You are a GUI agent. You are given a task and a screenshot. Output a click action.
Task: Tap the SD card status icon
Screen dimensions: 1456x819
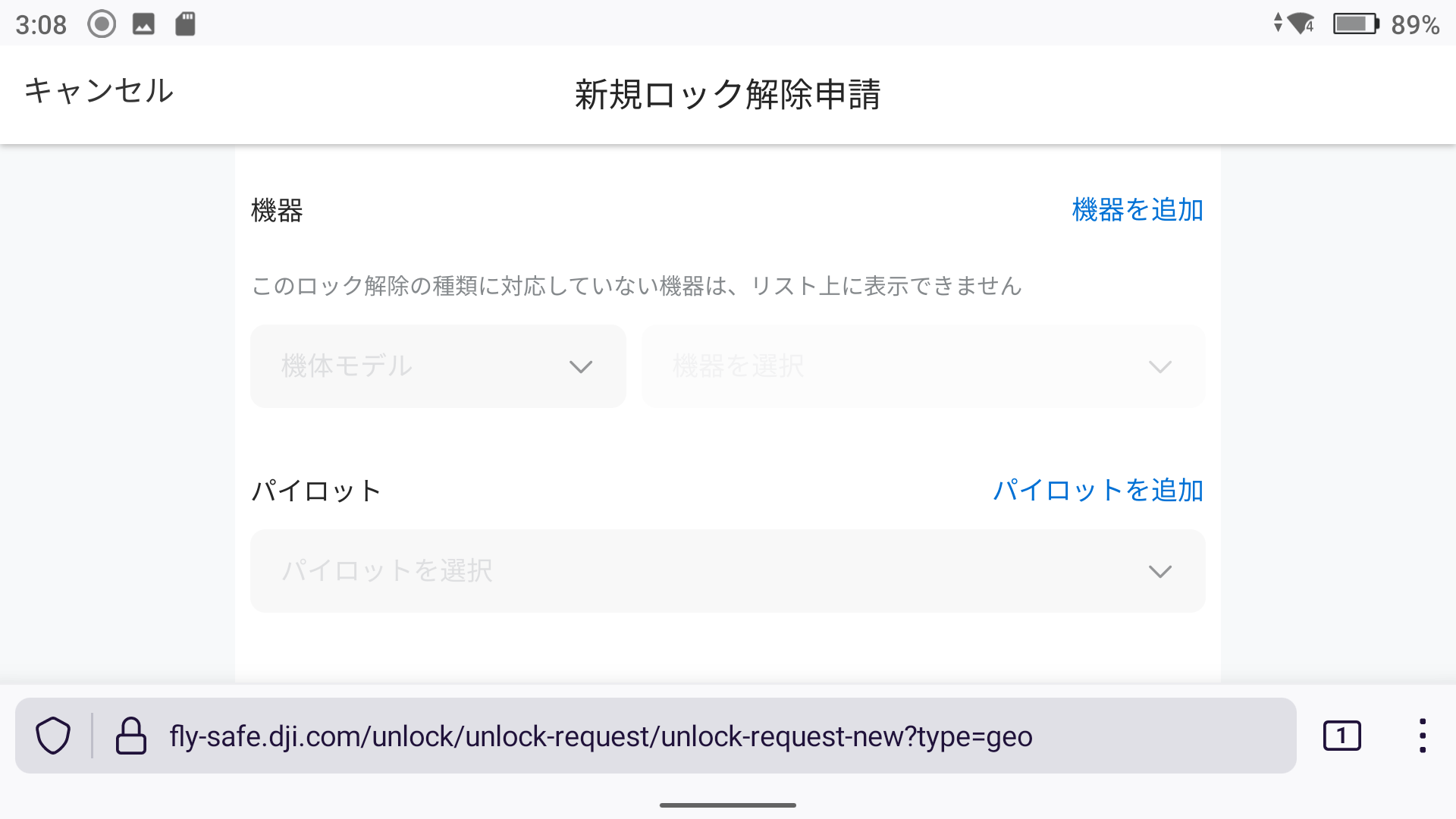(x=185, y=24)
